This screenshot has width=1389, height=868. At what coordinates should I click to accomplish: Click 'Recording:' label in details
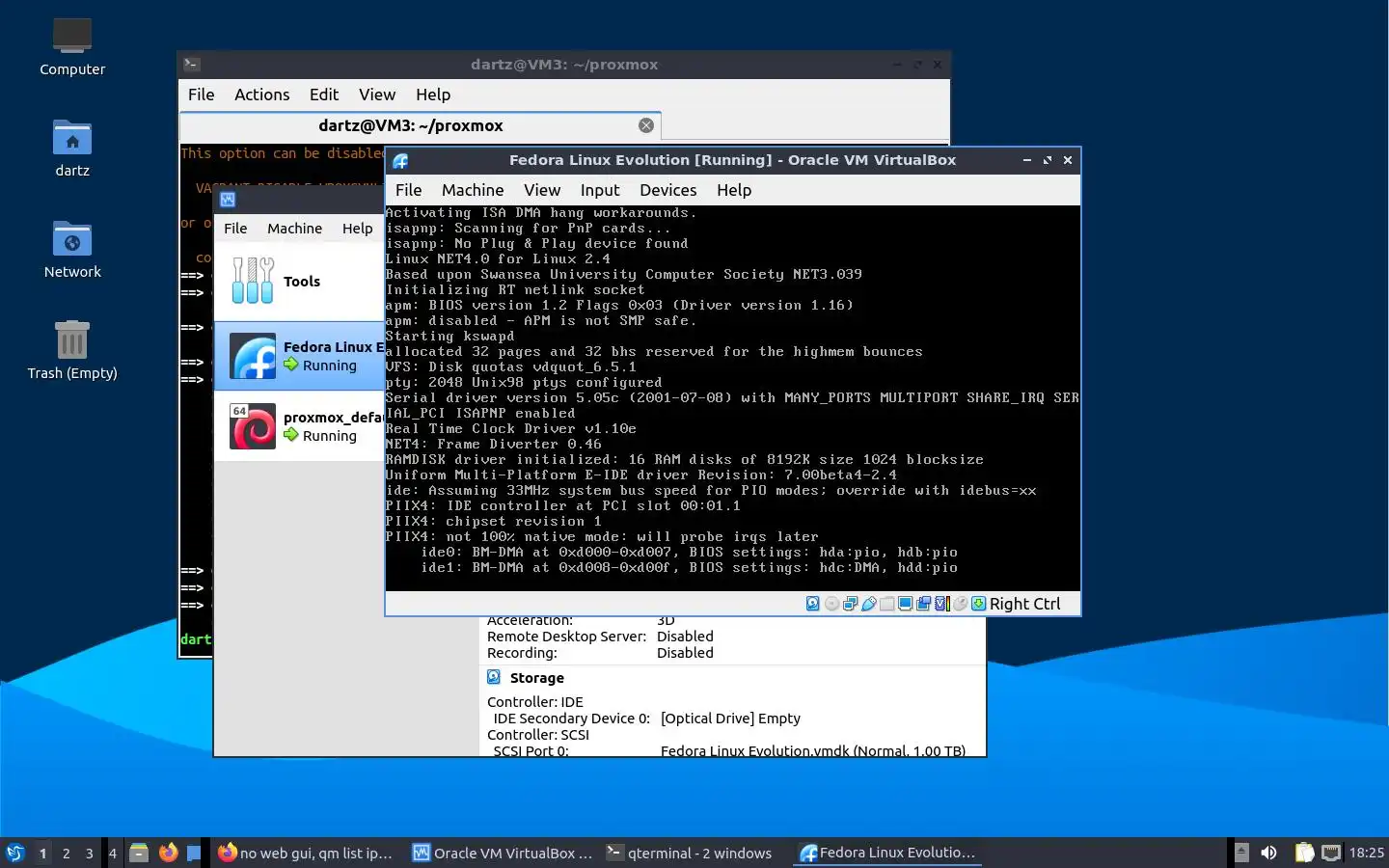[522, 652]
